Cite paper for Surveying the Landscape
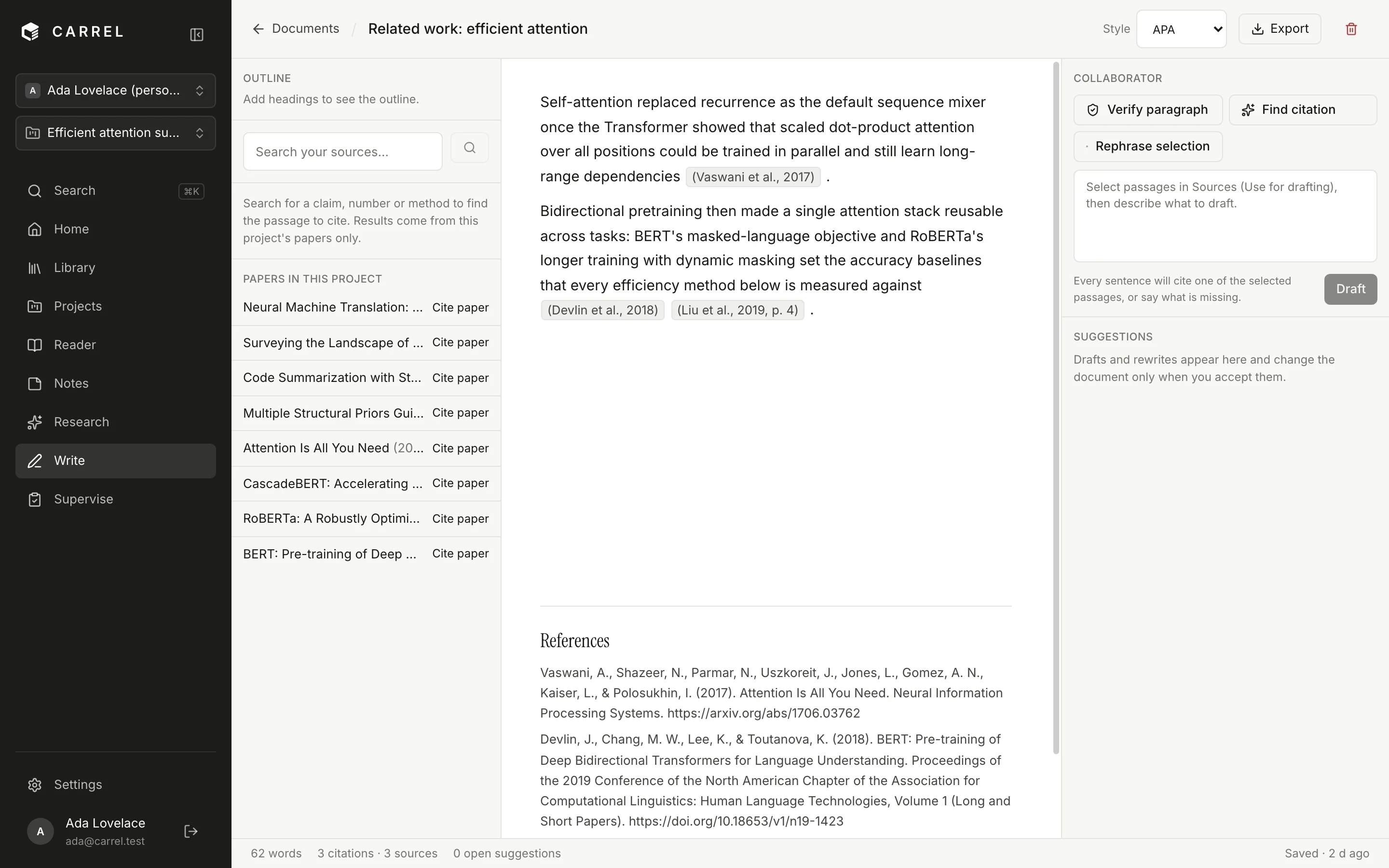The width and height of the screenshot is (1389, 868). [460, 342]
